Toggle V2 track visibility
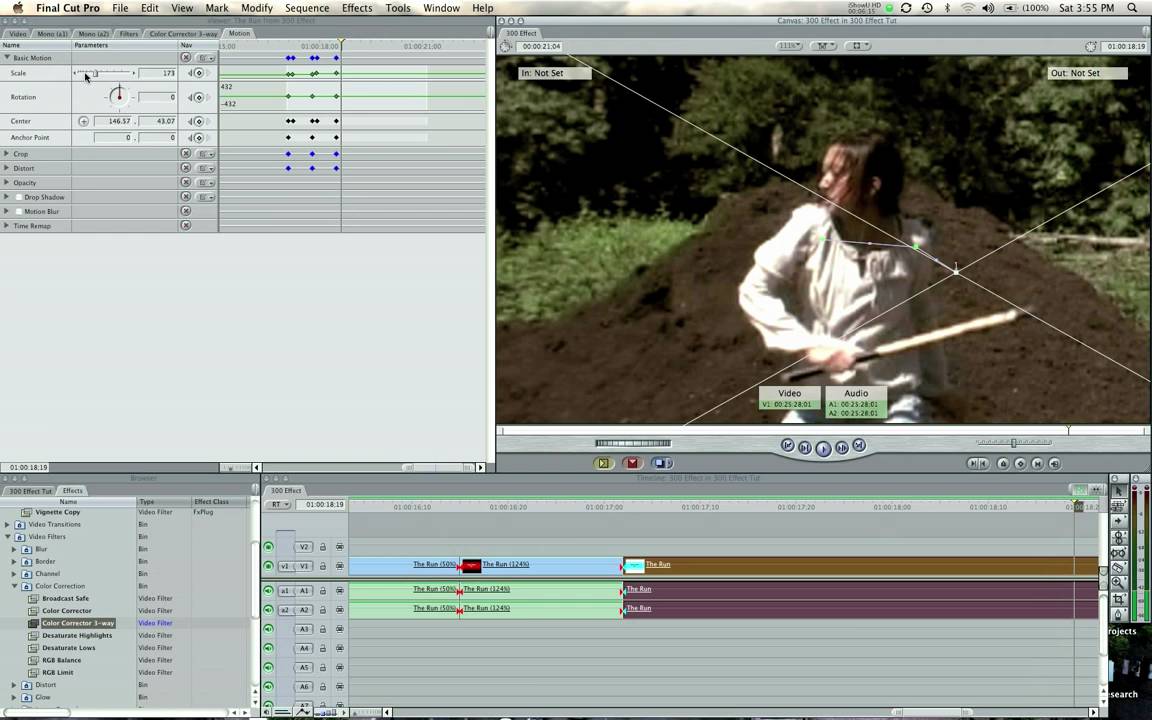This screenshot has width=1152, height=720. coord(268,547)
